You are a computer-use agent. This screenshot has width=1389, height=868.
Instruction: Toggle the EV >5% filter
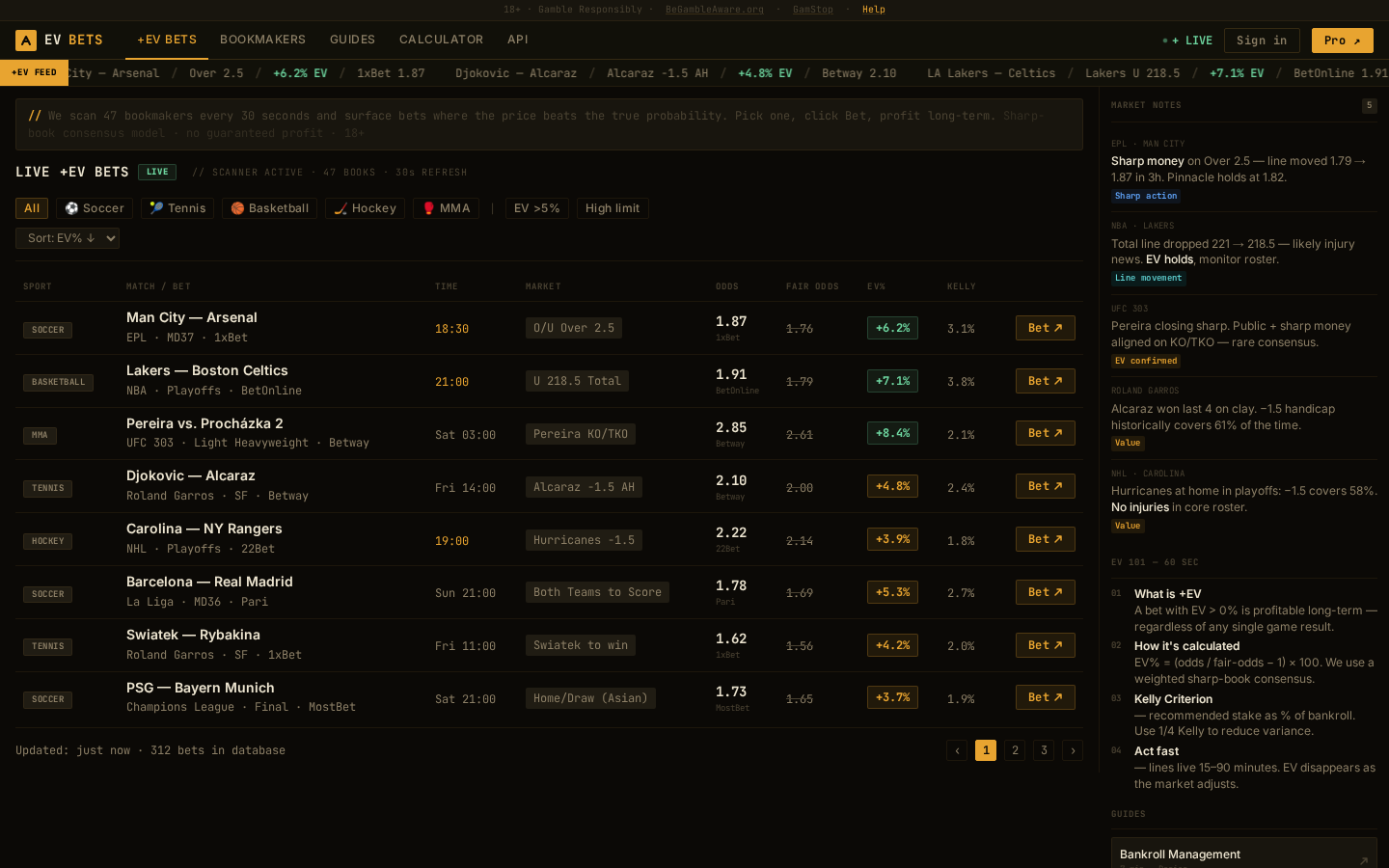pos(537,208)
